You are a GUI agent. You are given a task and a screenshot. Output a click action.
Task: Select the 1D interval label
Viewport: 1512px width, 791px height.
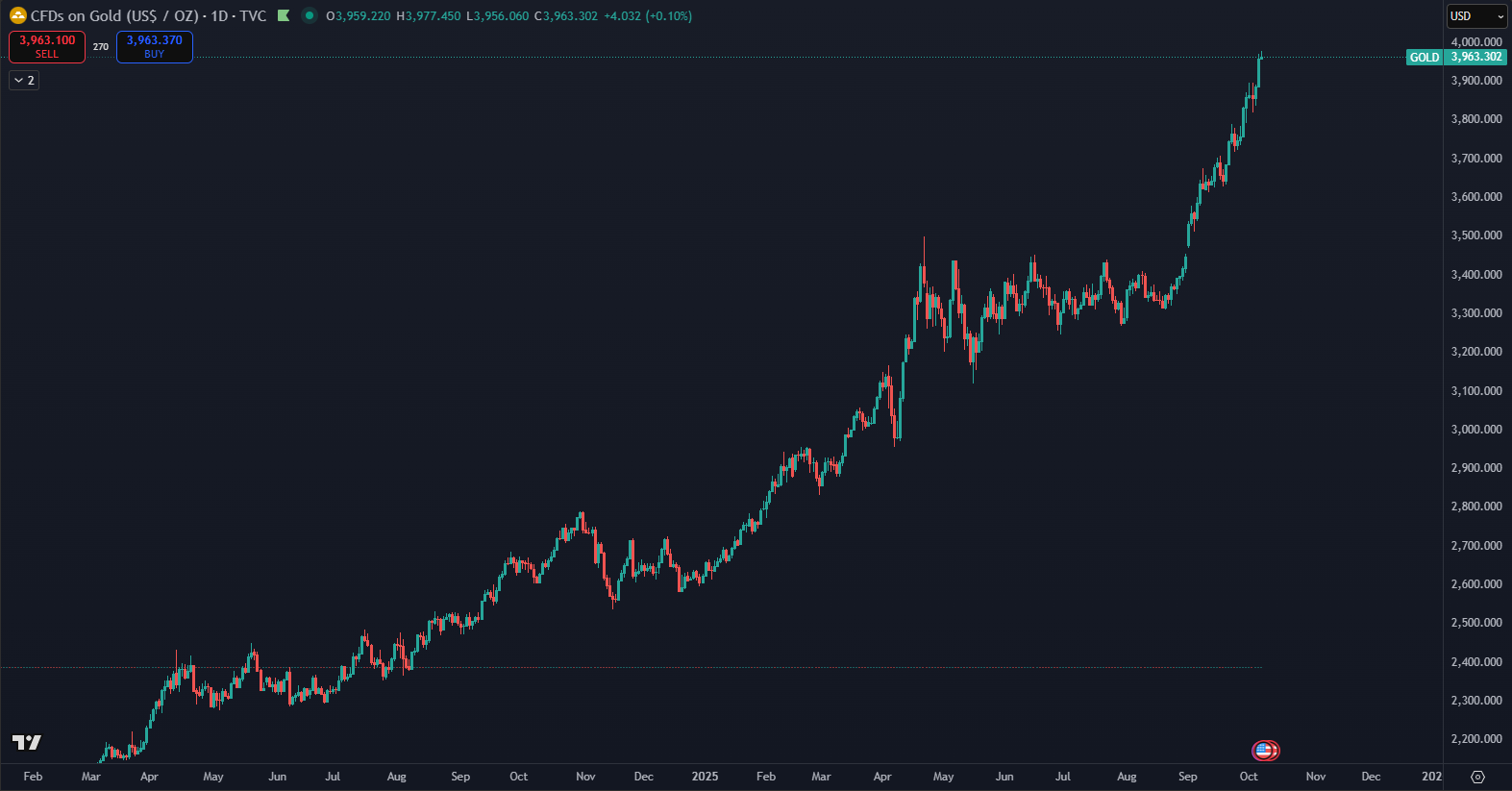point(219,15)
